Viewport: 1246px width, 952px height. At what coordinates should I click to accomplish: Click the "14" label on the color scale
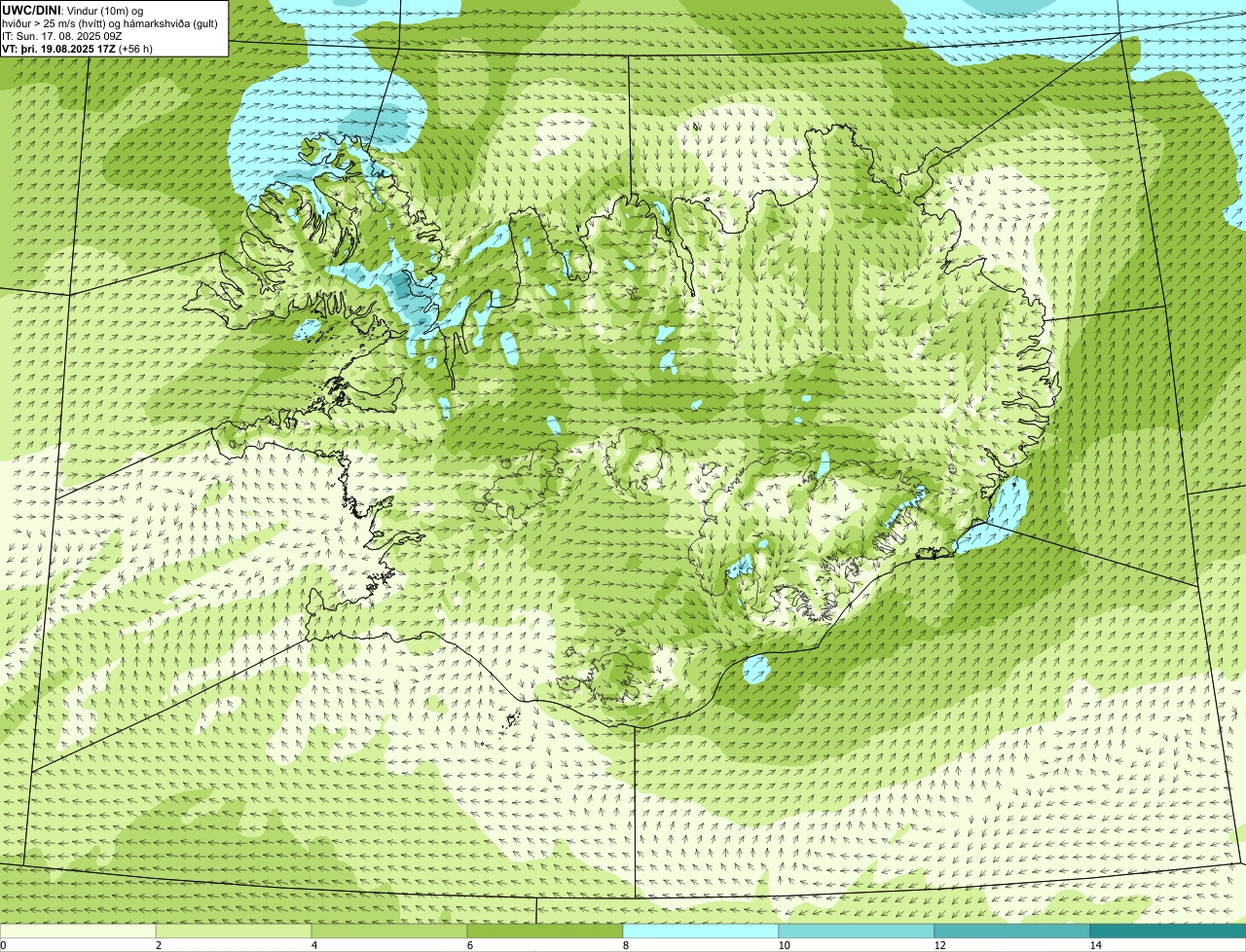coord(1095,945)
